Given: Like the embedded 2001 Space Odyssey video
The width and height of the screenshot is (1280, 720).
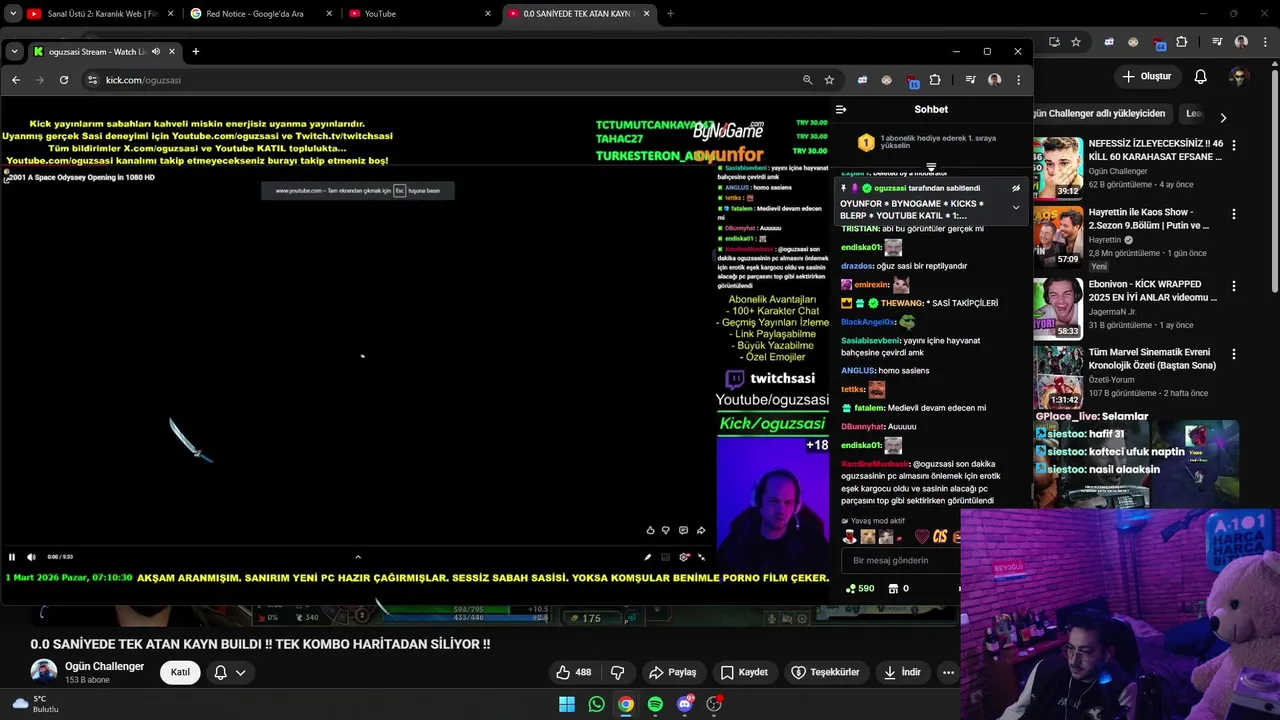Looking at the screenshot, I should pyautogui.click(x=650, y=530).
